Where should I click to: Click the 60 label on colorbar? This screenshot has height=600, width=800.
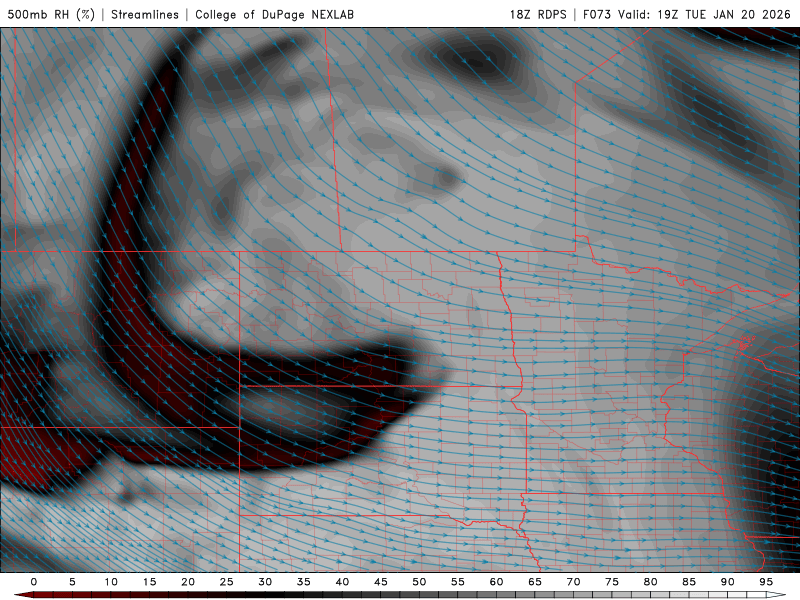(x=496, y=582)
